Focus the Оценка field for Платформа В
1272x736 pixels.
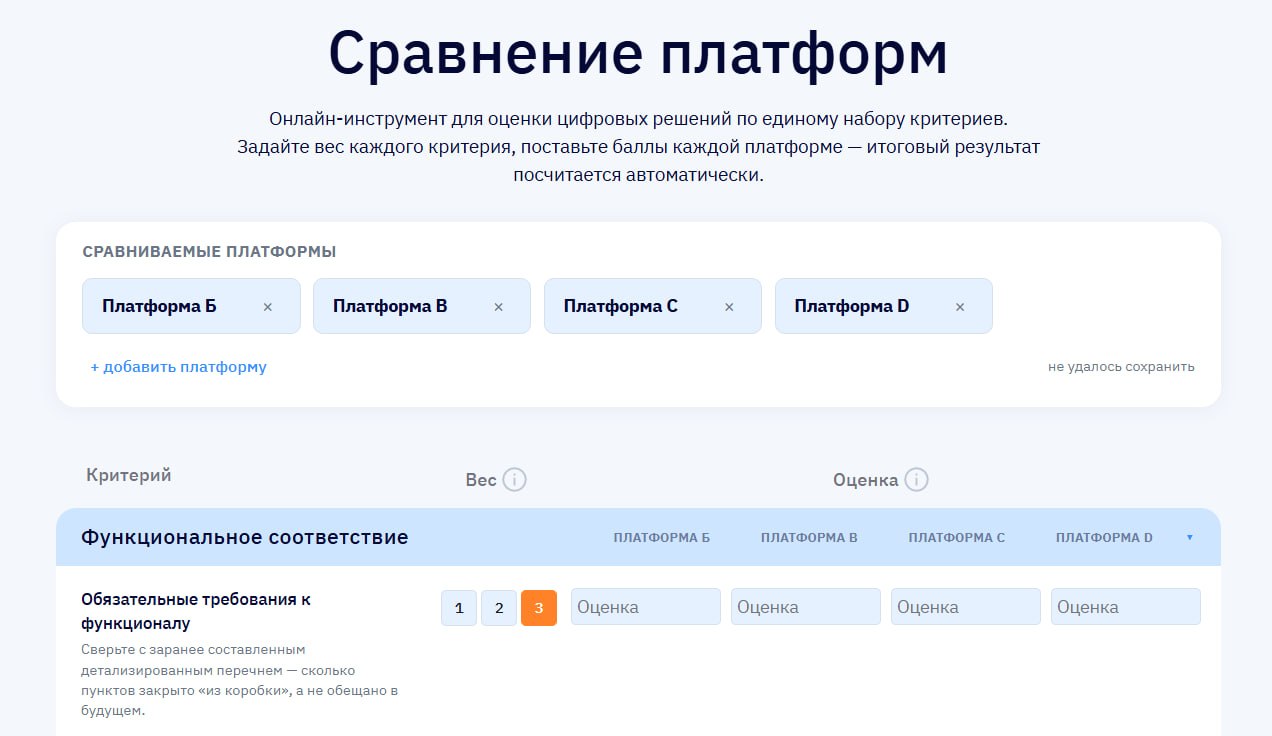click(x=806, y=607)
